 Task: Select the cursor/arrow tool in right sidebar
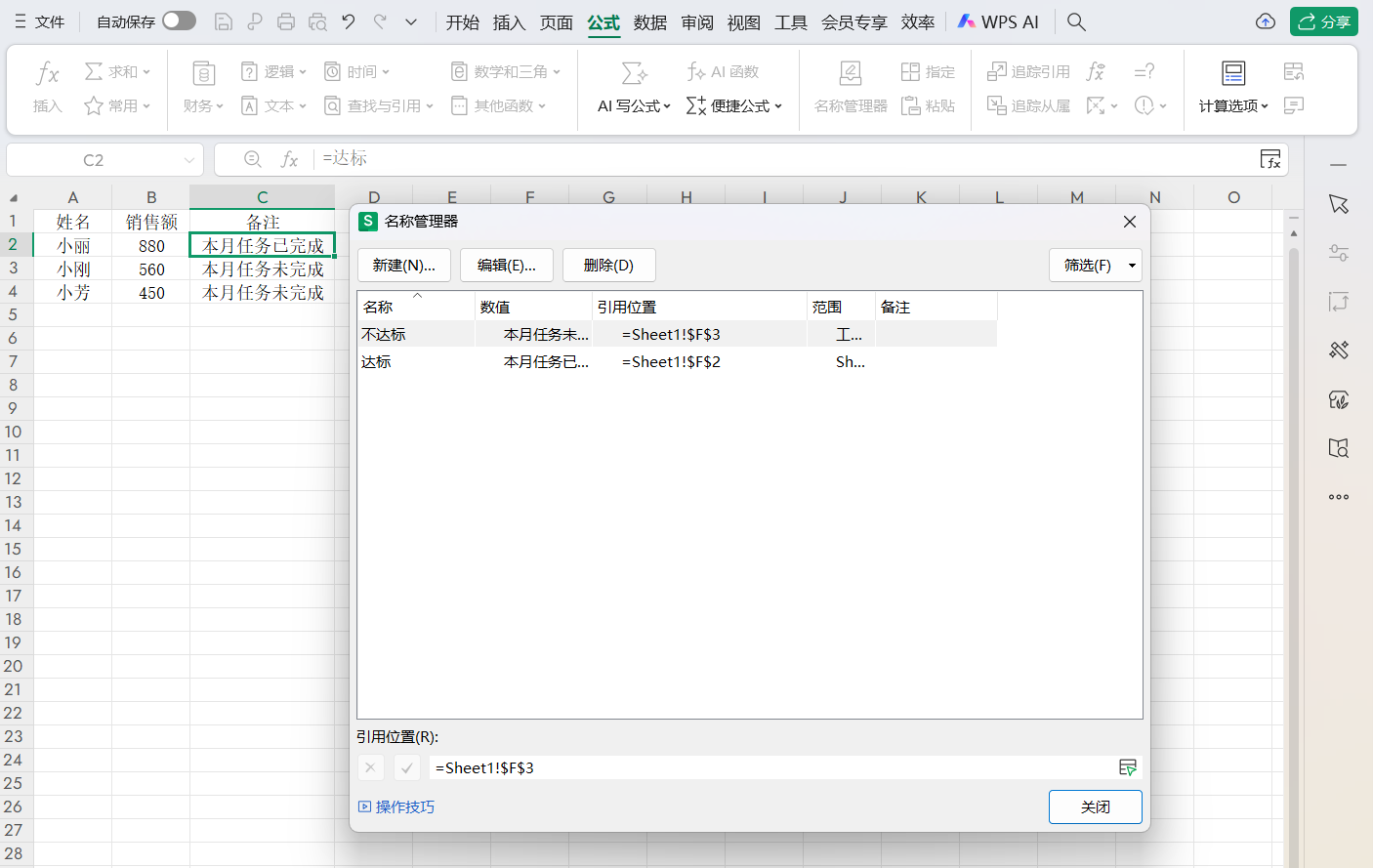coord(1339,205)
